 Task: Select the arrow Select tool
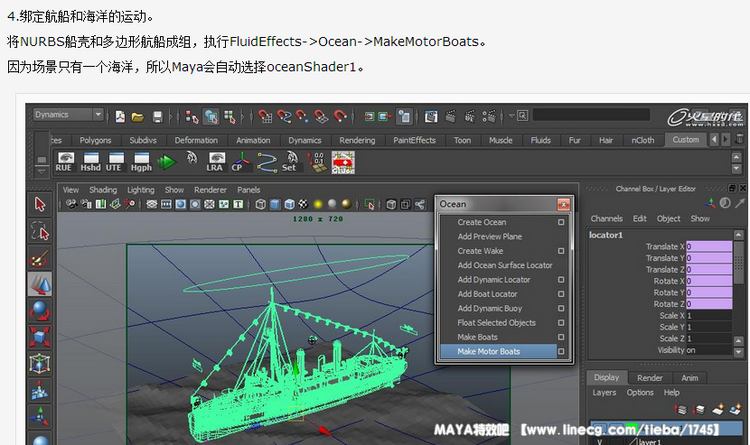click(x=40, y=204)
